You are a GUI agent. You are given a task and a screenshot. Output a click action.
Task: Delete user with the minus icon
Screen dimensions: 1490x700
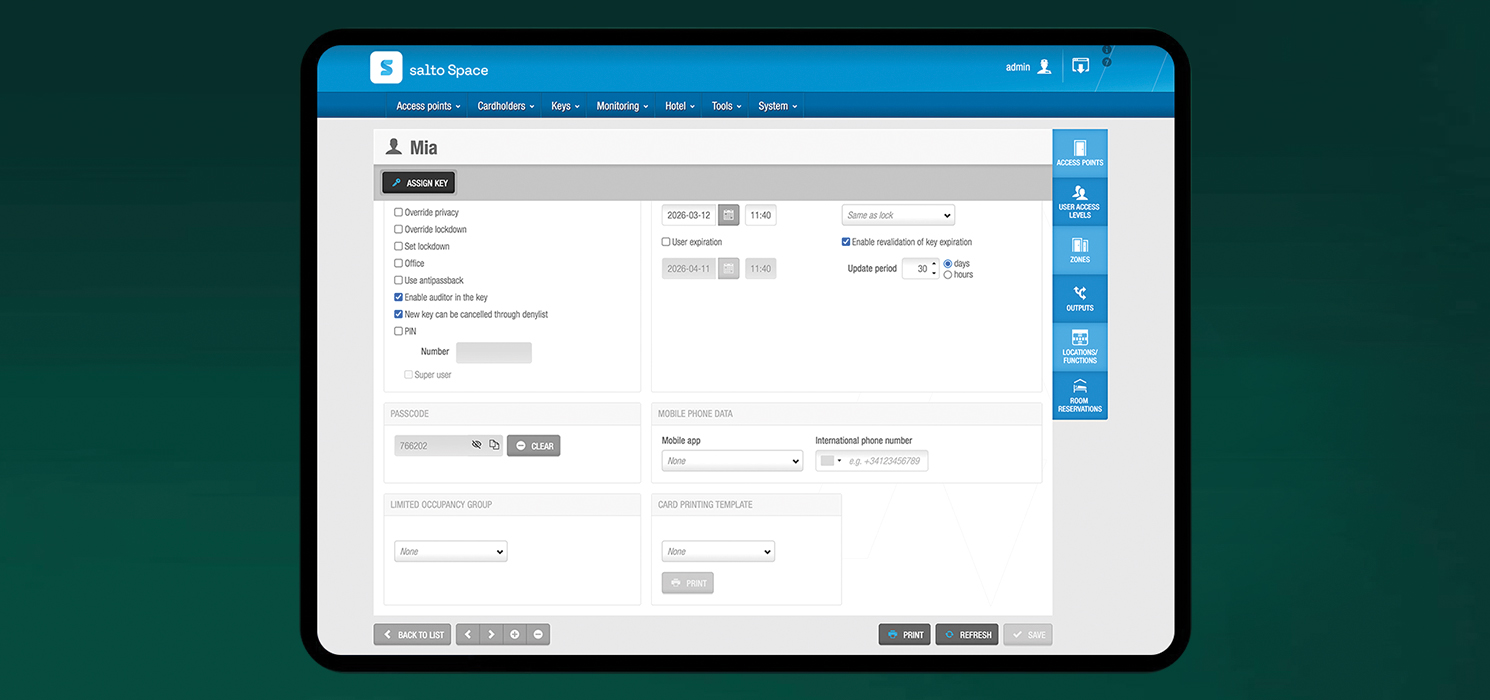pyautogui.click(x=538, y=634)
